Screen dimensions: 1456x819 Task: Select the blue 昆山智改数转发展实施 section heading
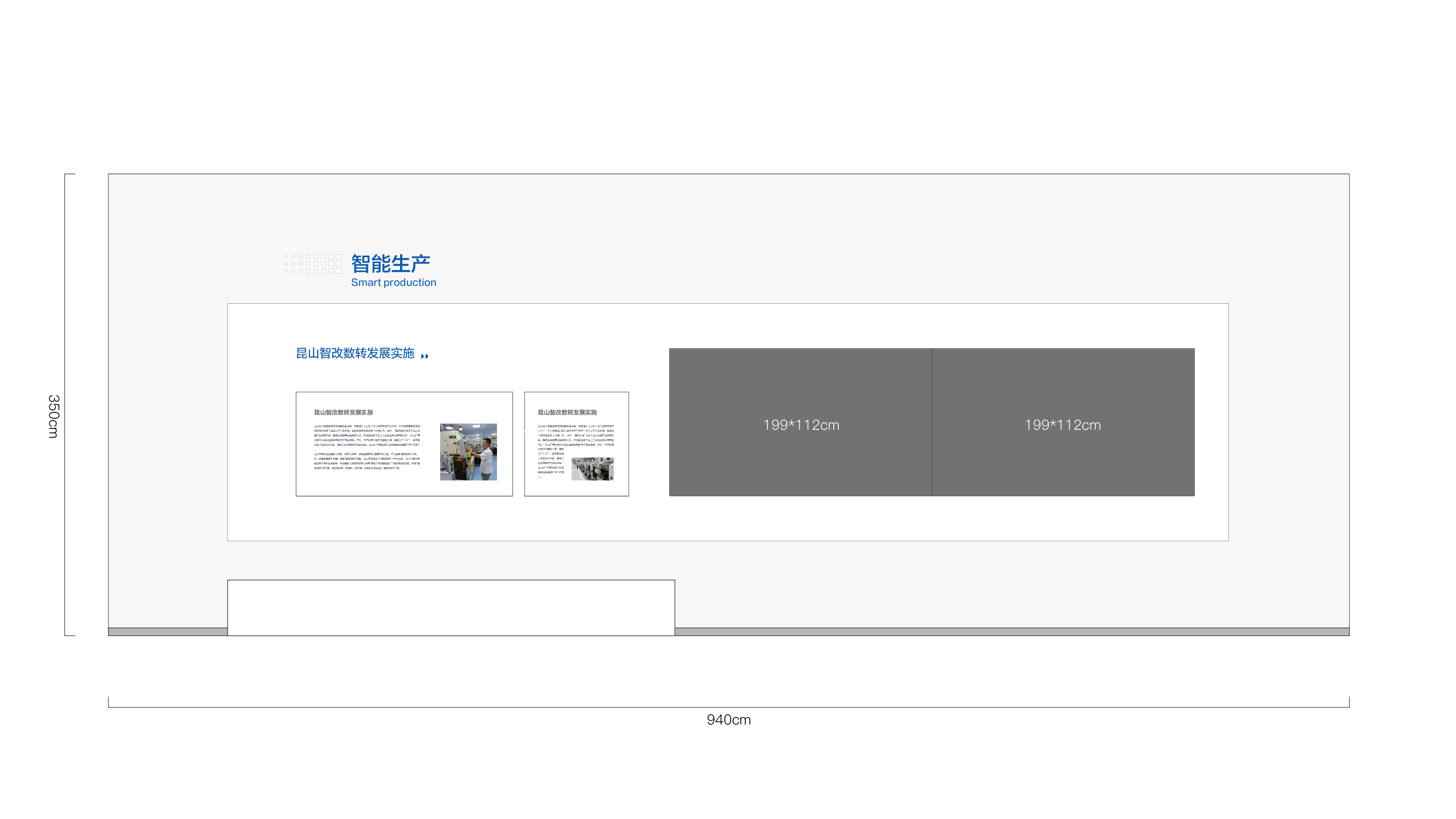(355, 353)
